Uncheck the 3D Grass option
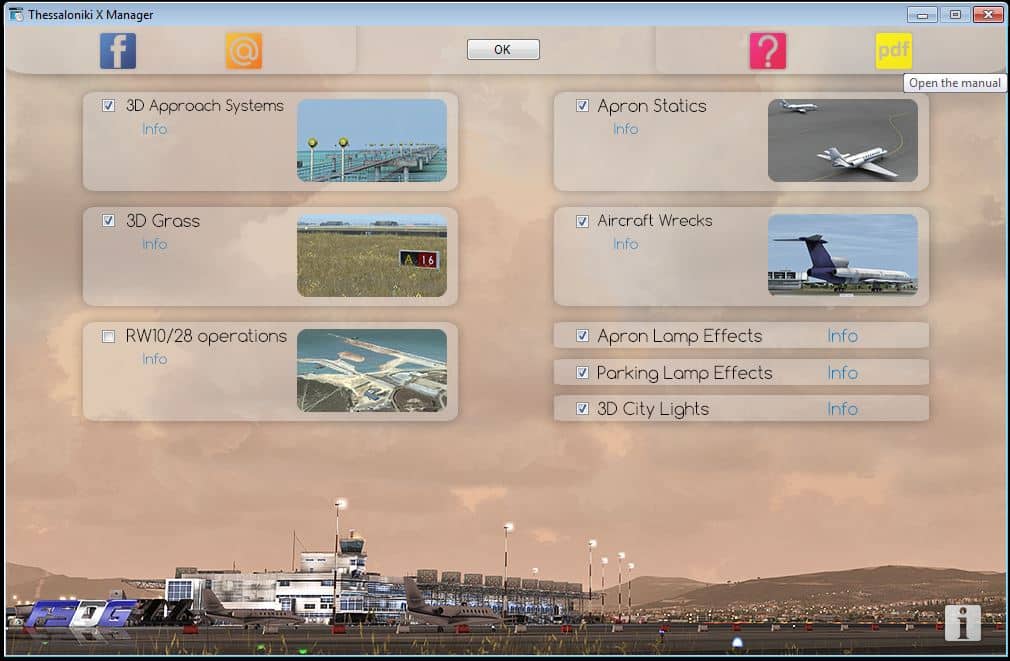 click(x=109, y=221)
